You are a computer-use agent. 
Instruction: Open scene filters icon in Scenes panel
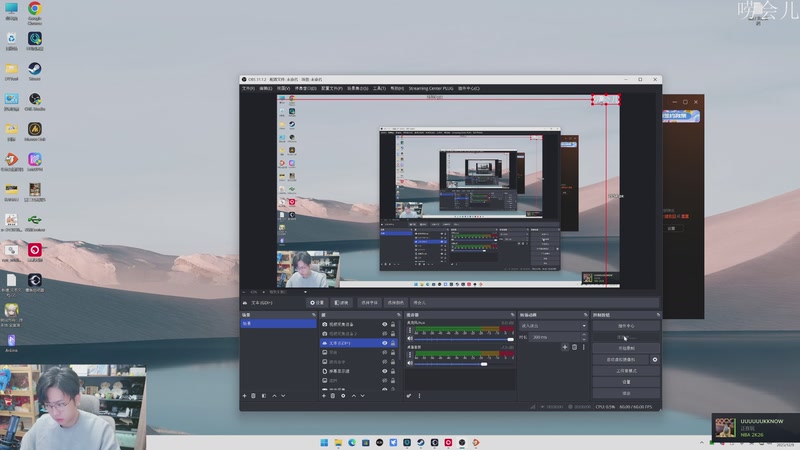pos(264,396)
